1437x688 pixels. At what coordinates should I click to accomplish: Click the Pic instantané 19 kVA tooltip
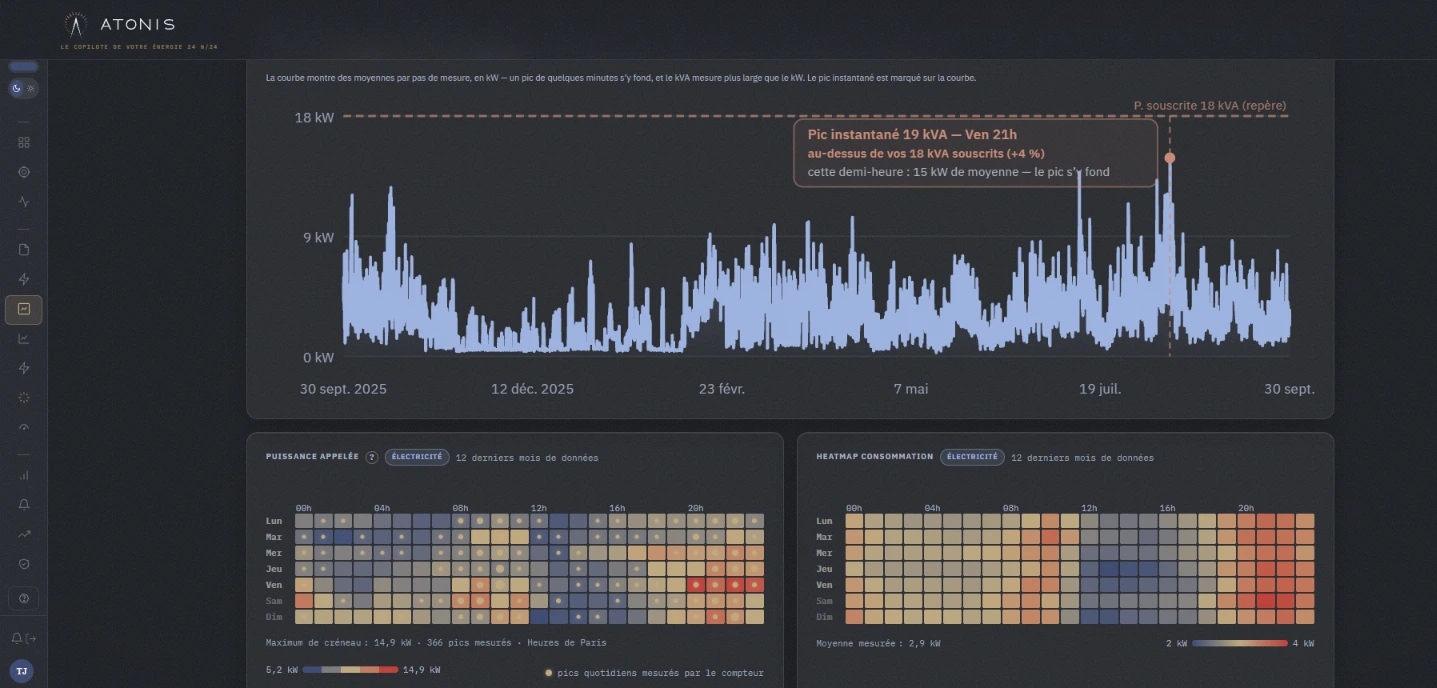976,153
